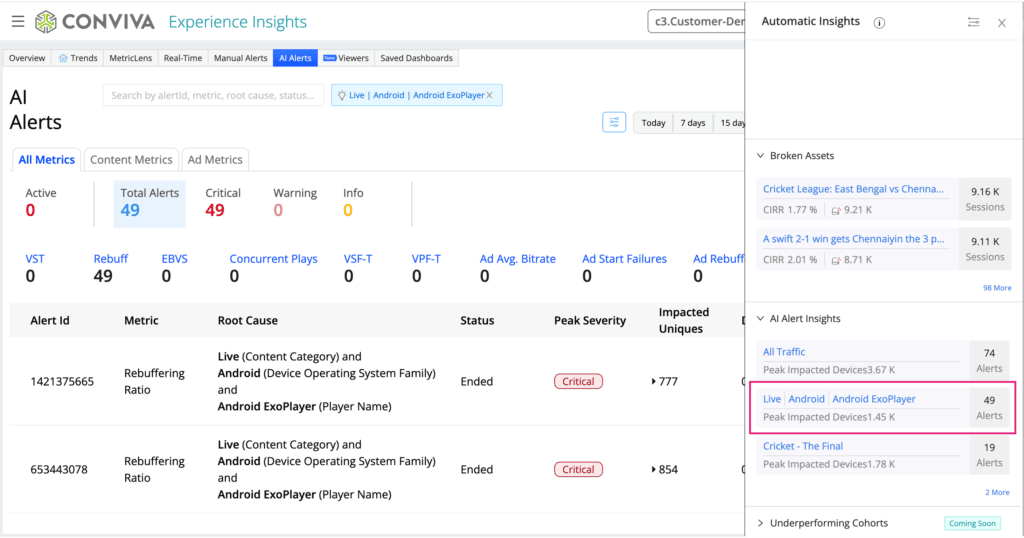Open the c3.Customer account dropdown

(696, 22)
